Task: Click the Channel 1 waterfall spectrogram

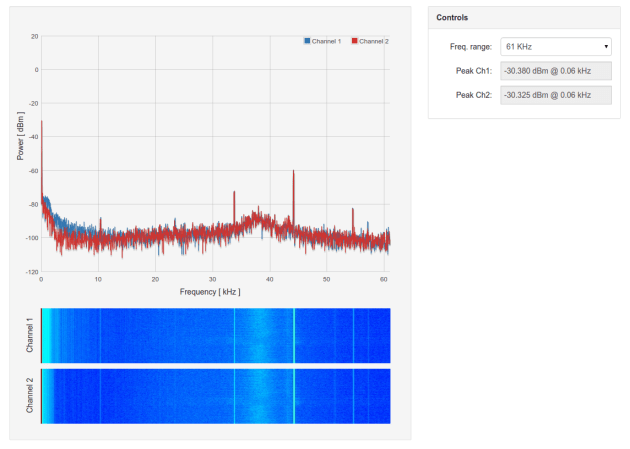Action: 216,336
